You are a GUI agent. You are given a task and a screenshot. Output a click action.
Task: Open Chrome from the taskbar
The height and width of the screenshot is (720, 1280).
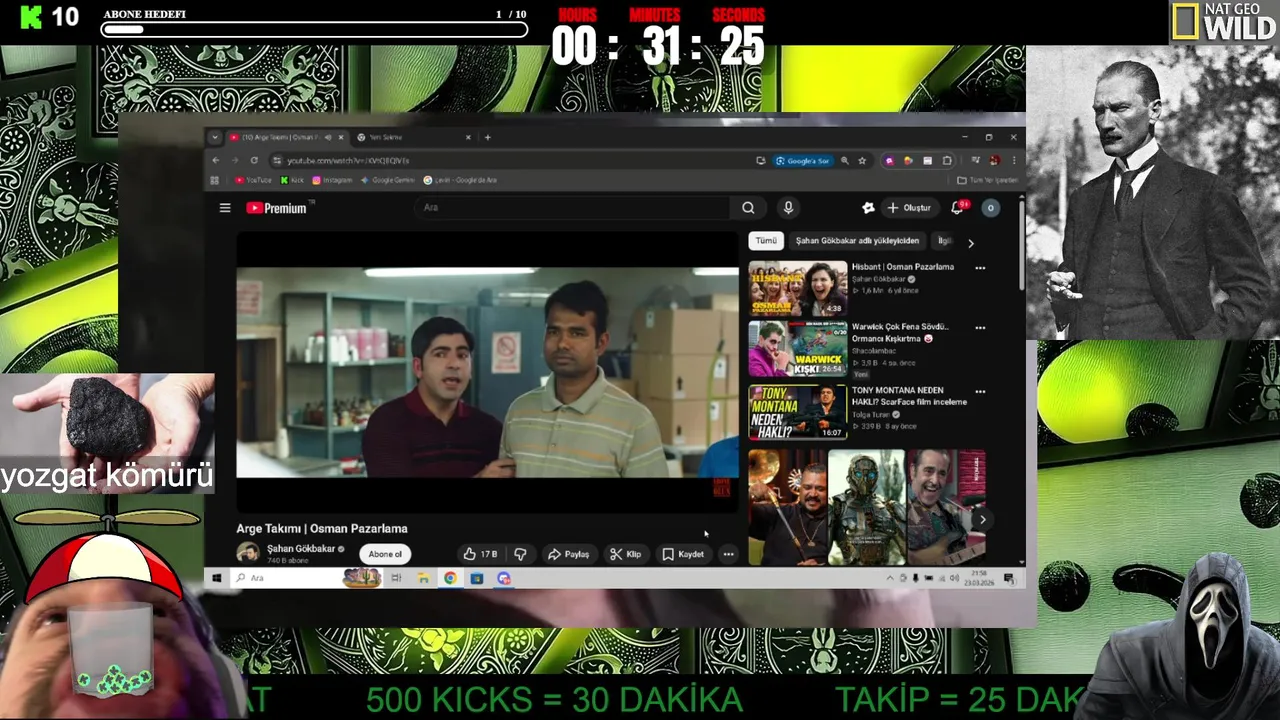450,578
